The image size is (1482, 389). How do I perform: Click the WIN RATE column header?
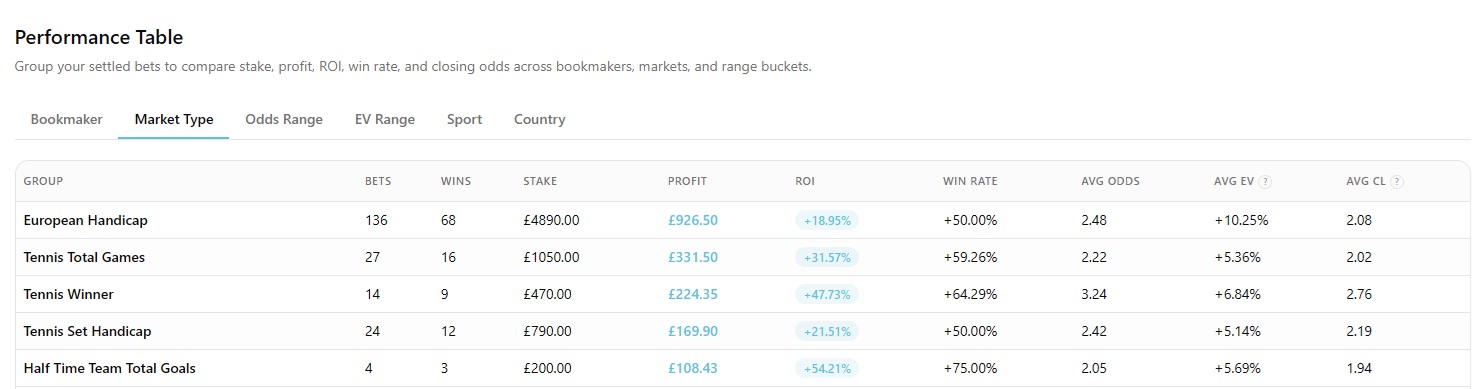(970, 182)
